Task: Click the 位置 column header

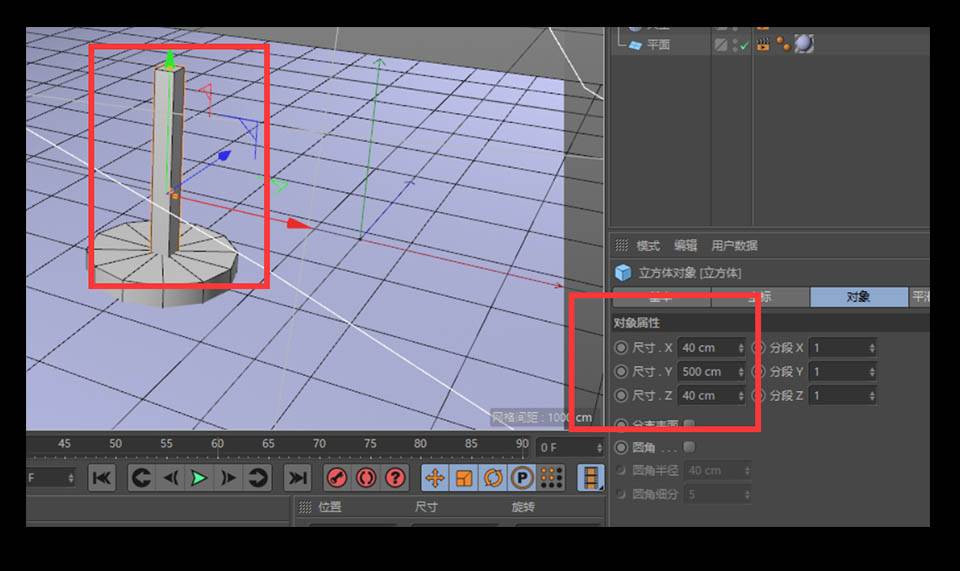Action: click(x=330, y=507)
